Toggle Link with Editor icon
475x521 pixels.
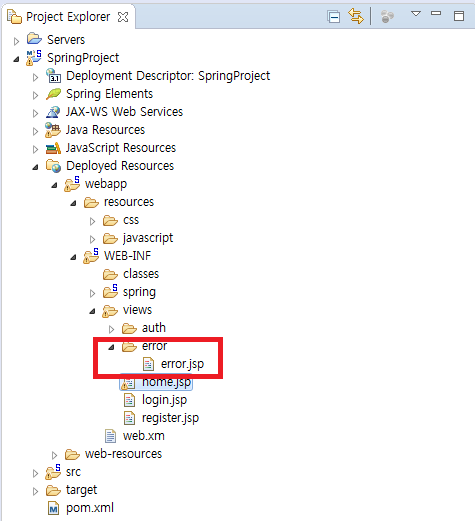[356, 16]
